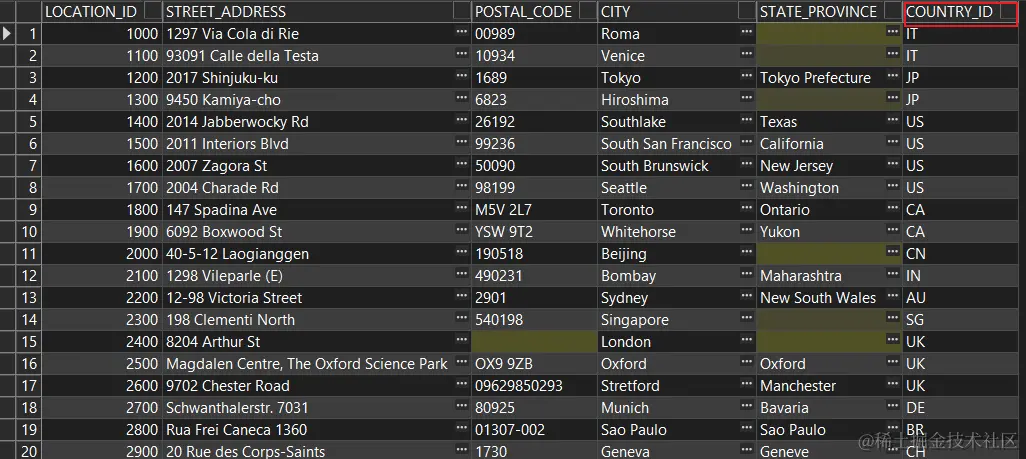Open the ellipsis editor for 'New South Wales' cell
The height and width of the screenshot is (459, 1026).
click(893, 297)
